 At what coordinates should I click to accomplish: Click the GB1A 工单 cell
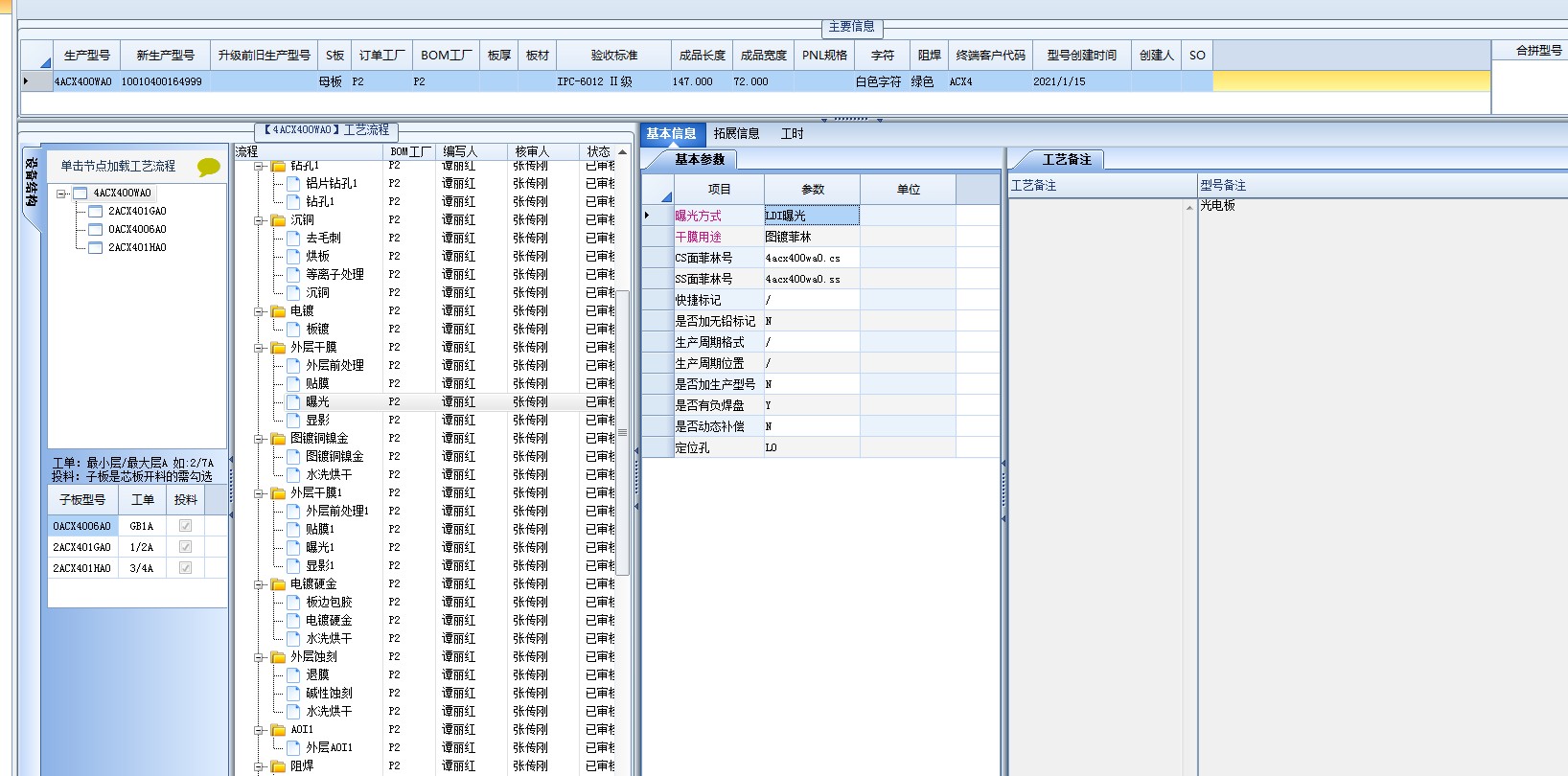click(142, 526)
